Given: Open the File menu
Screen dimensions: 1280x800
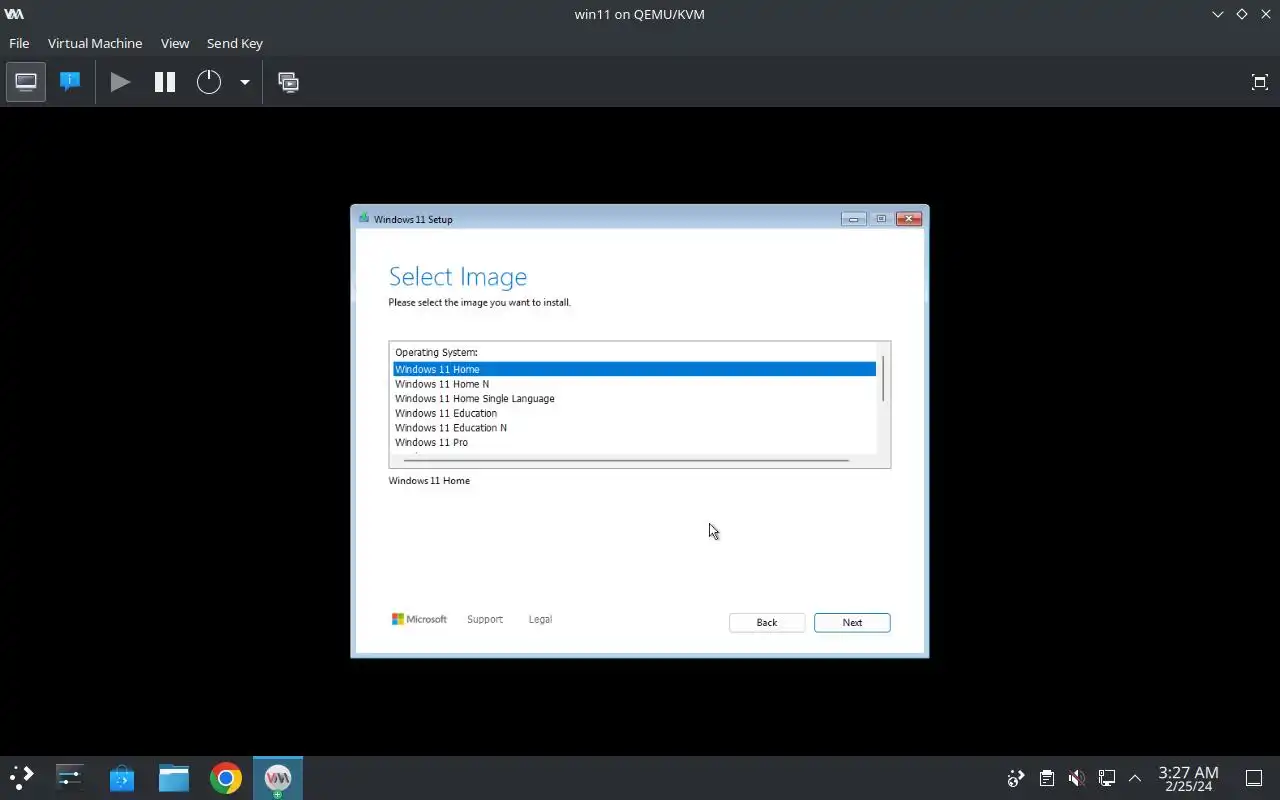Looking at the screenshot, I should pyautogui.click(x=19, y=43).
